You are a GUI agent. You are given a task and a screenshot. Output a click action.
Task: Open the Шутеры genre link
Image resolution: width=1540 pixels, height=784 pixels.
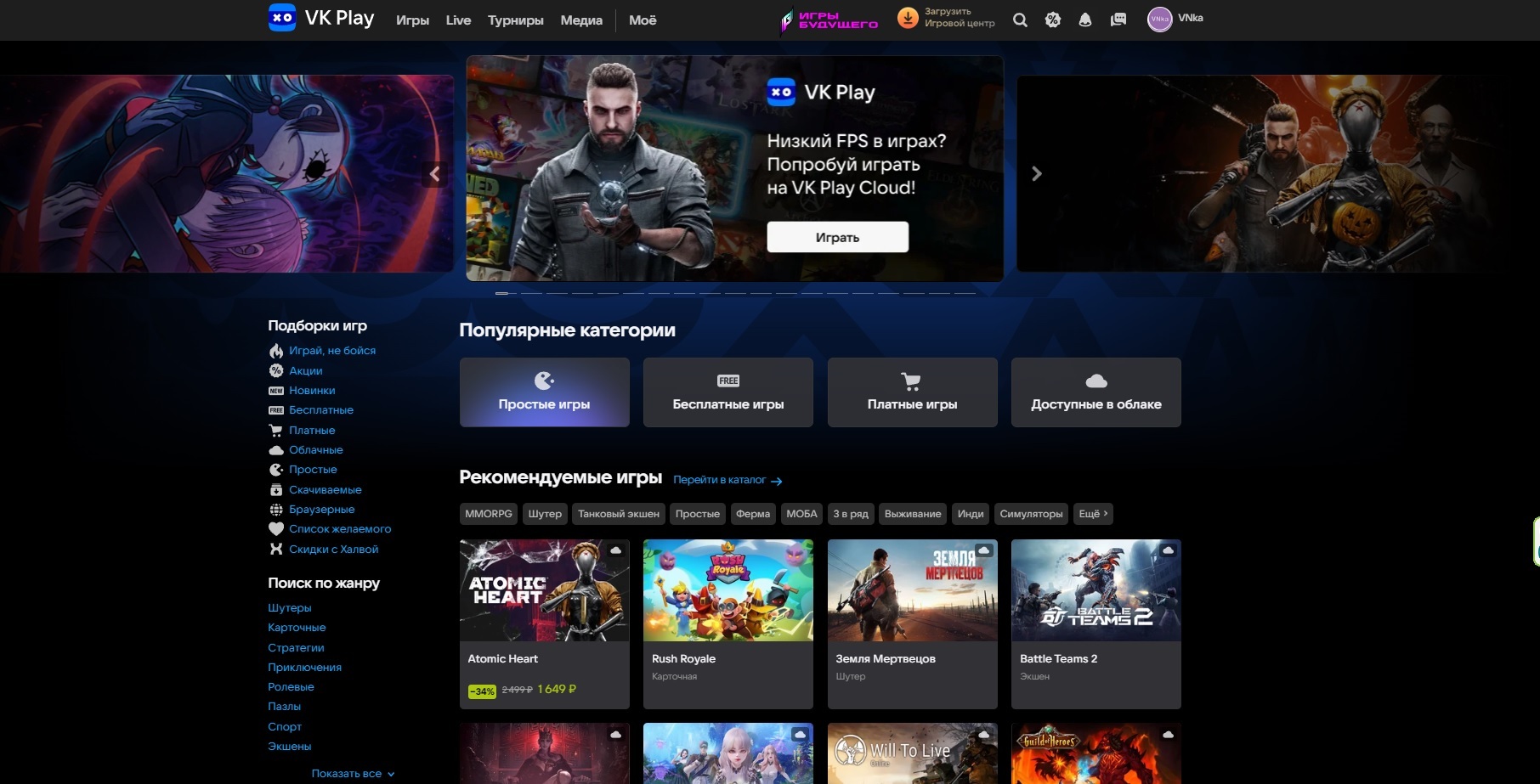[290, 608]
